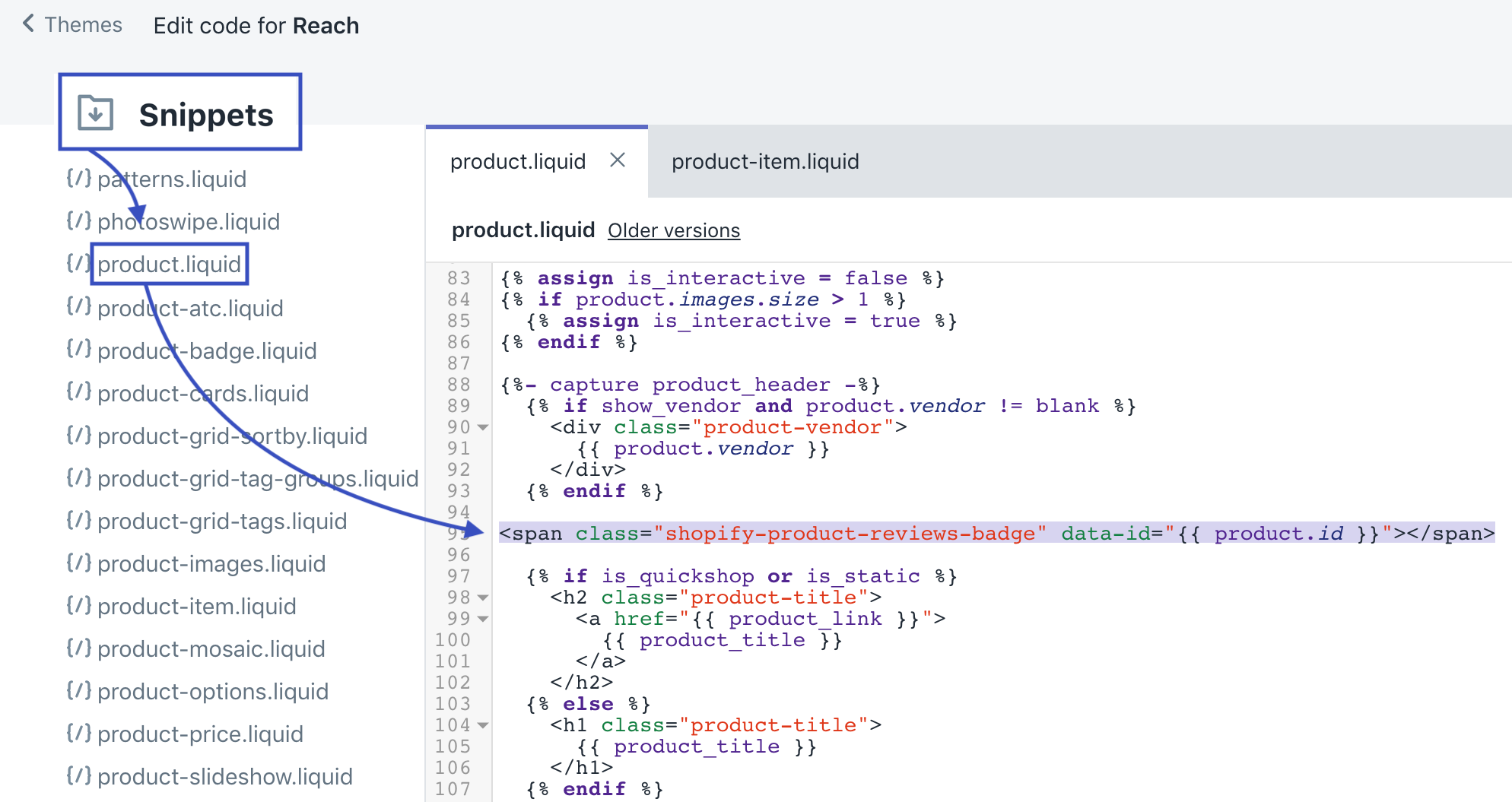Click the 'else' statement on line 103
This screenshot has width=1512, height=802.
click(x=588, y=704)
